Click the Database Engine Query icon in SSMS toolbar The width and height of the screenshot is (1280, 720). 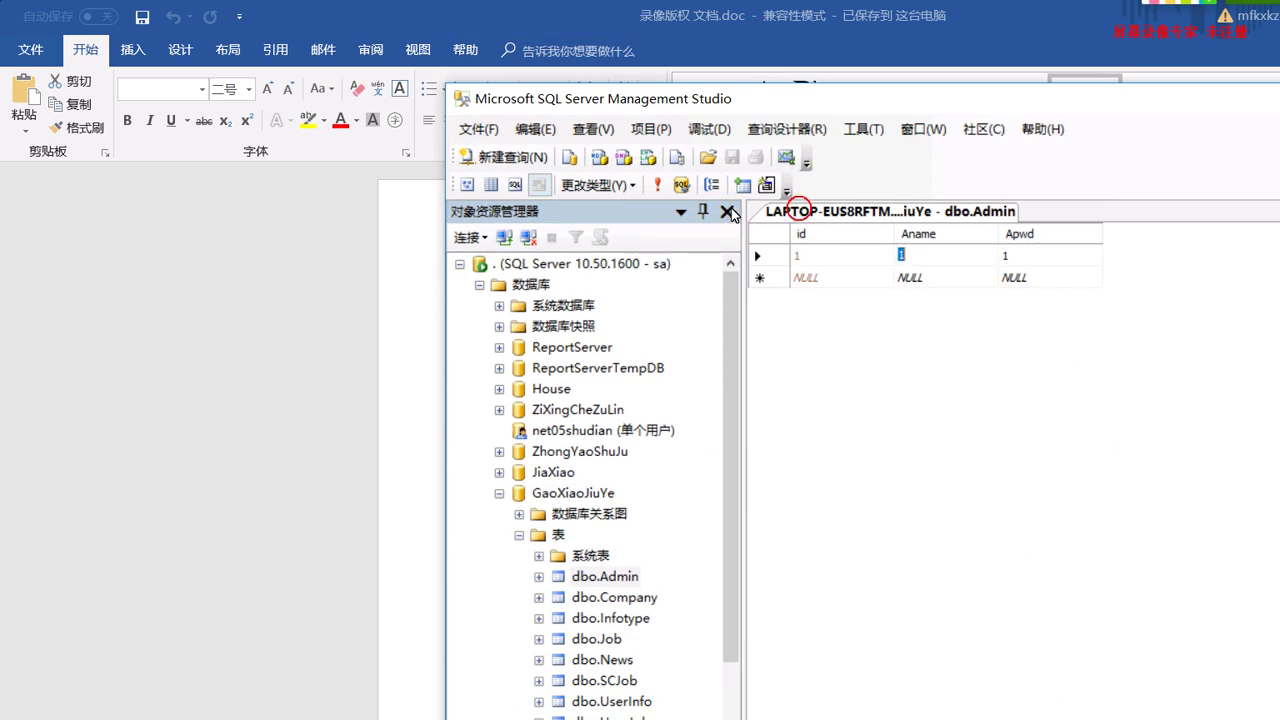tap(569, 157)
